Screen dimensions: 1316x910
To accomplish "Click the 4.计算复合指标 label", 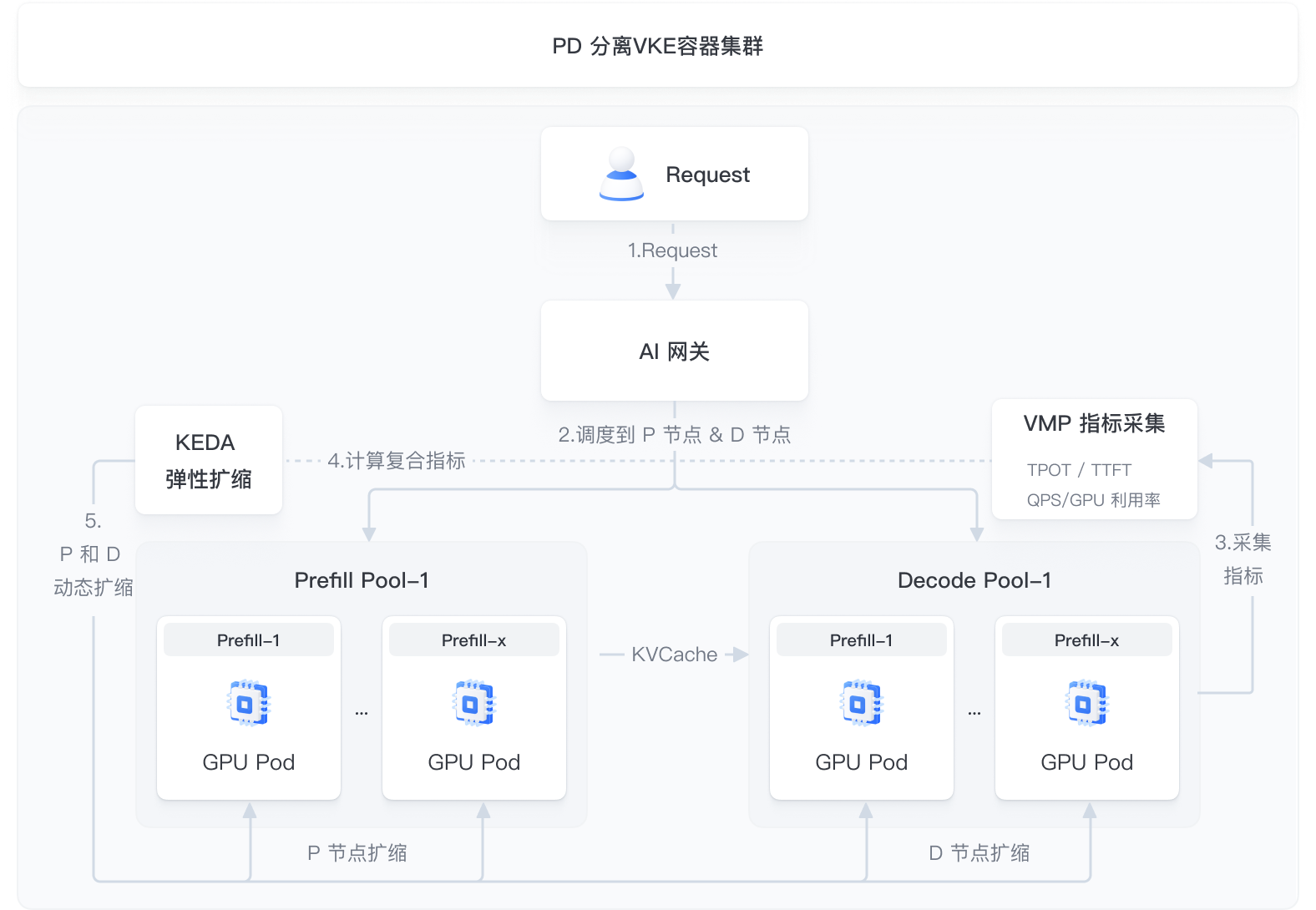I will tap(396, 461).
